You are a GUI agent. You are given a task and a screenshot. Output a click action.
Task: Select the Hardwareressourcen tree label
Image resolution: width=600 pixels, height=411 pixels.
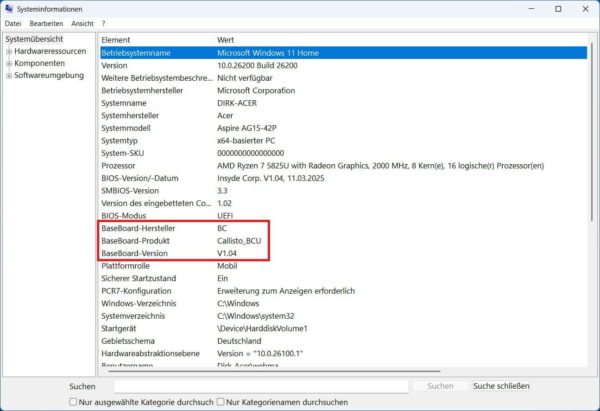pyautogui.click(x=50, y=51)
